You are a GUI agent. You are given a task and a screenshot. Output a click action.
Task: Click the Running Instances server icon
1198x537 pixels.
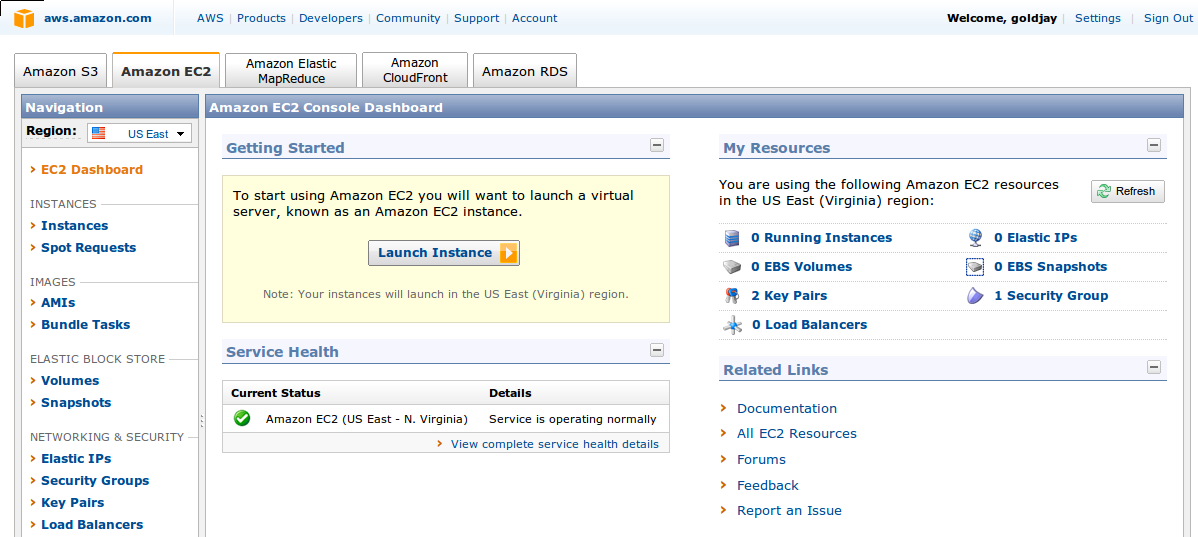pos(732,238)
